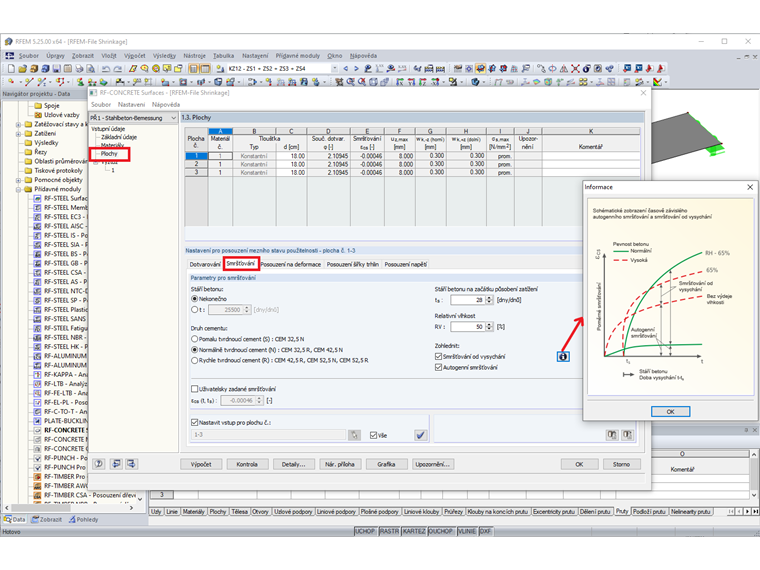Toggle Smršťování od vysychání checkbox
Screen dimensions: 760x570
[x=439, y=356]
